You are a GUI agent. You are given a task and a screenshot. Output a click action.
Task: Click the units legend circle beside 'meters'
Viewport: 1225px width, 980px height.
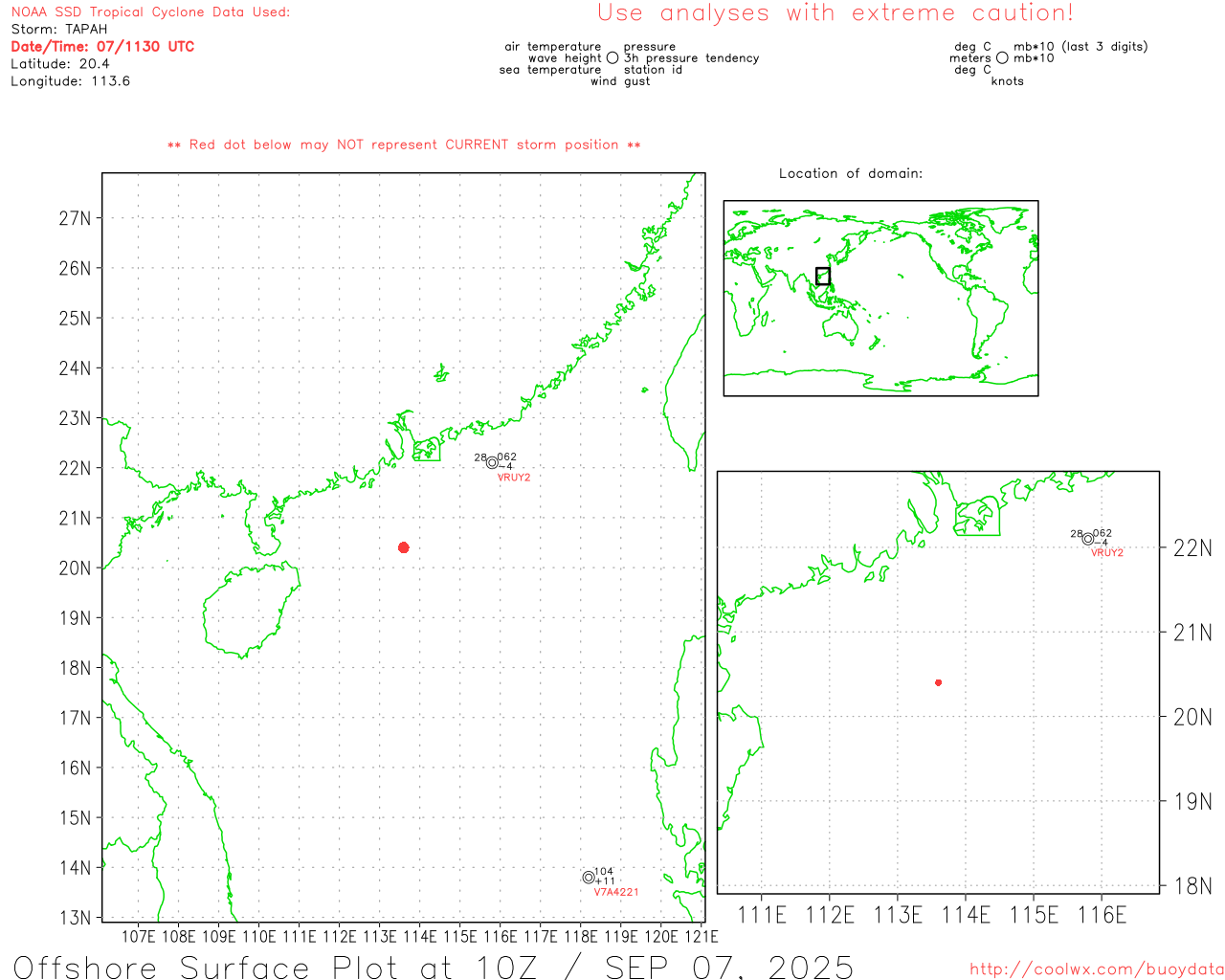[1002, 57]
